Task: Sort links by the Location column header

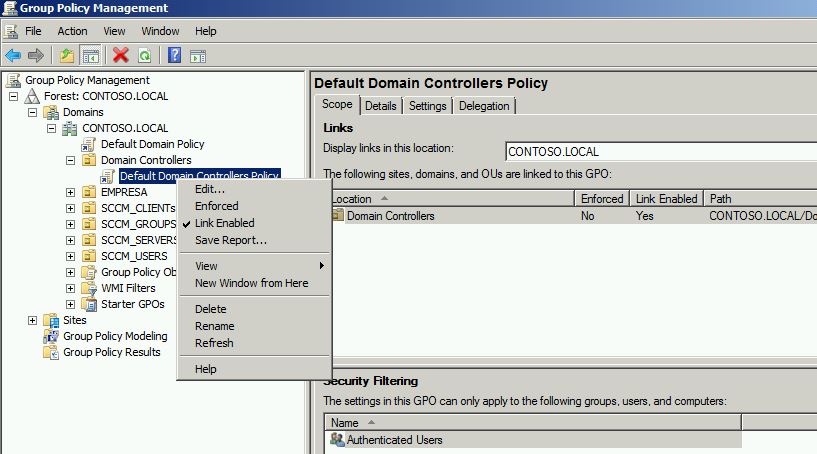Action: (450, 199)
